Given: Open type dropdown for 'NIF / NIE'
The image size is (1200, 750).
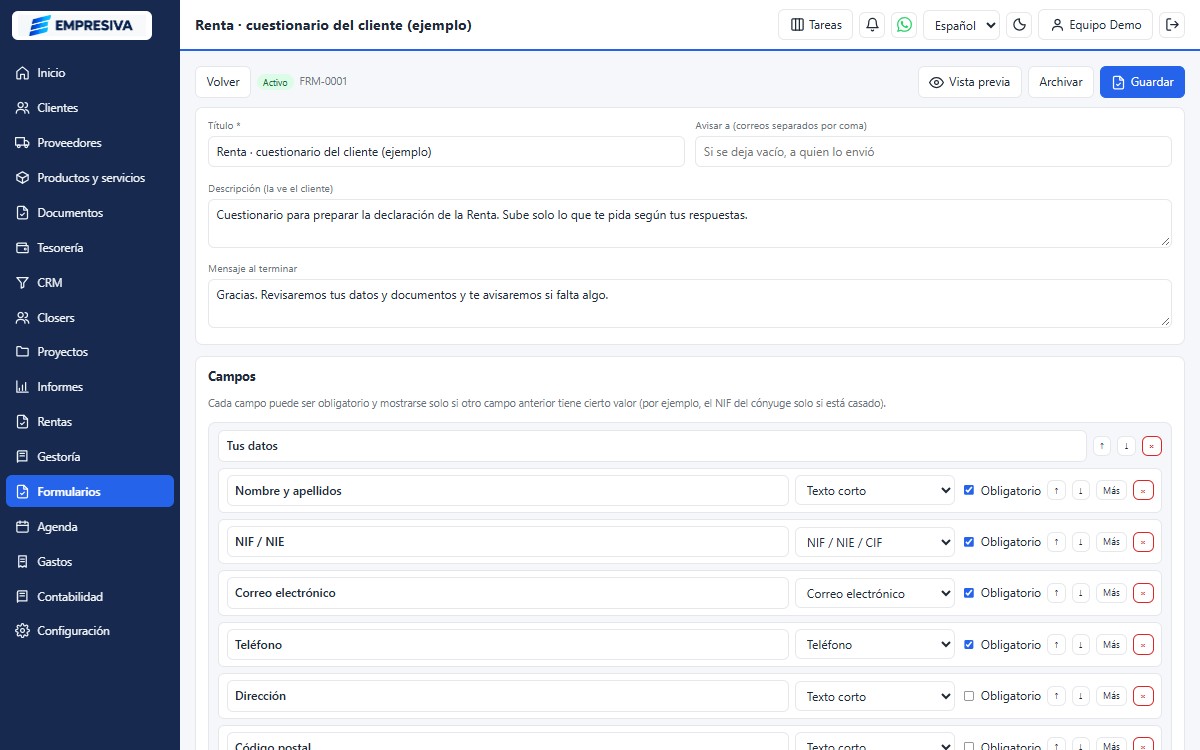Looking at the screenshot, I should click(875, 542).
